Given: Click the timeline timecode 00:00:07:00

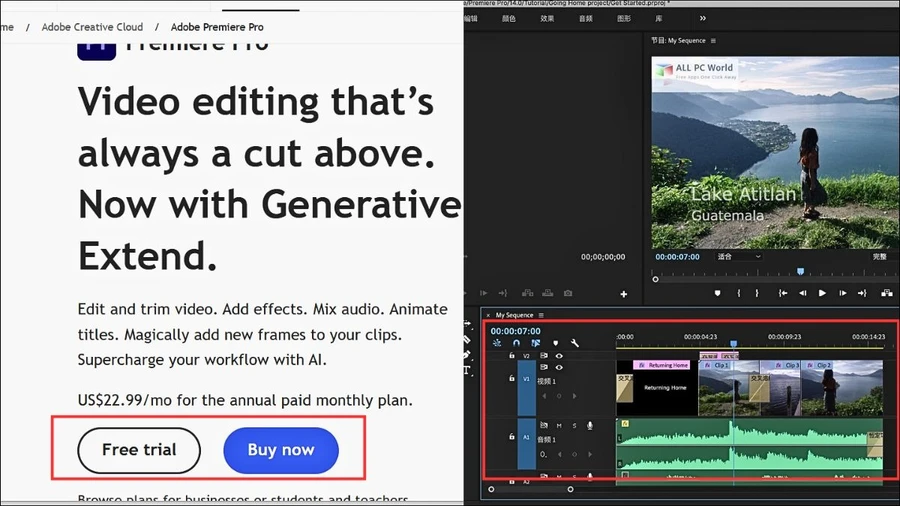Looking at the screenshot, I should point(515,331).
